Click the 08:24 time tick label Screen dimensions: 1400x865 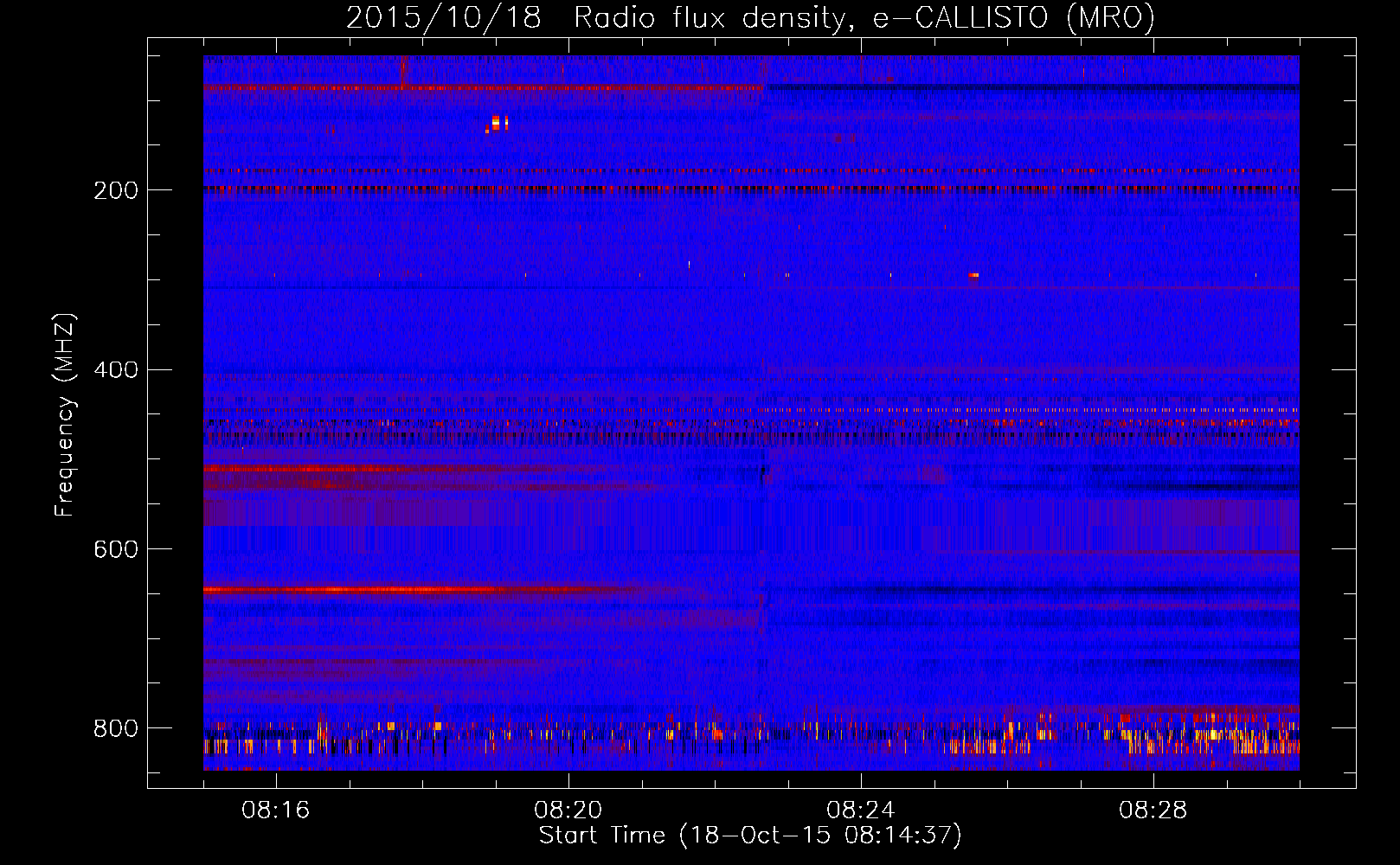860,811
